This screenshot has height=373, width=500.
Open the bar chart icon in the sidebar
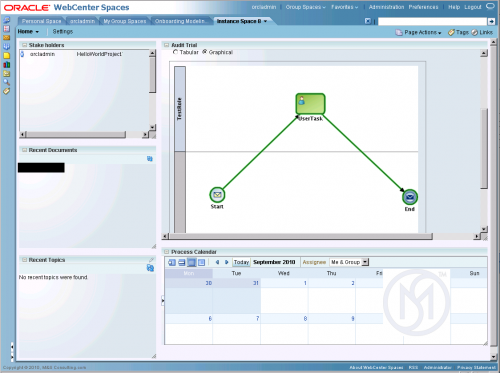tap(6, 64)
